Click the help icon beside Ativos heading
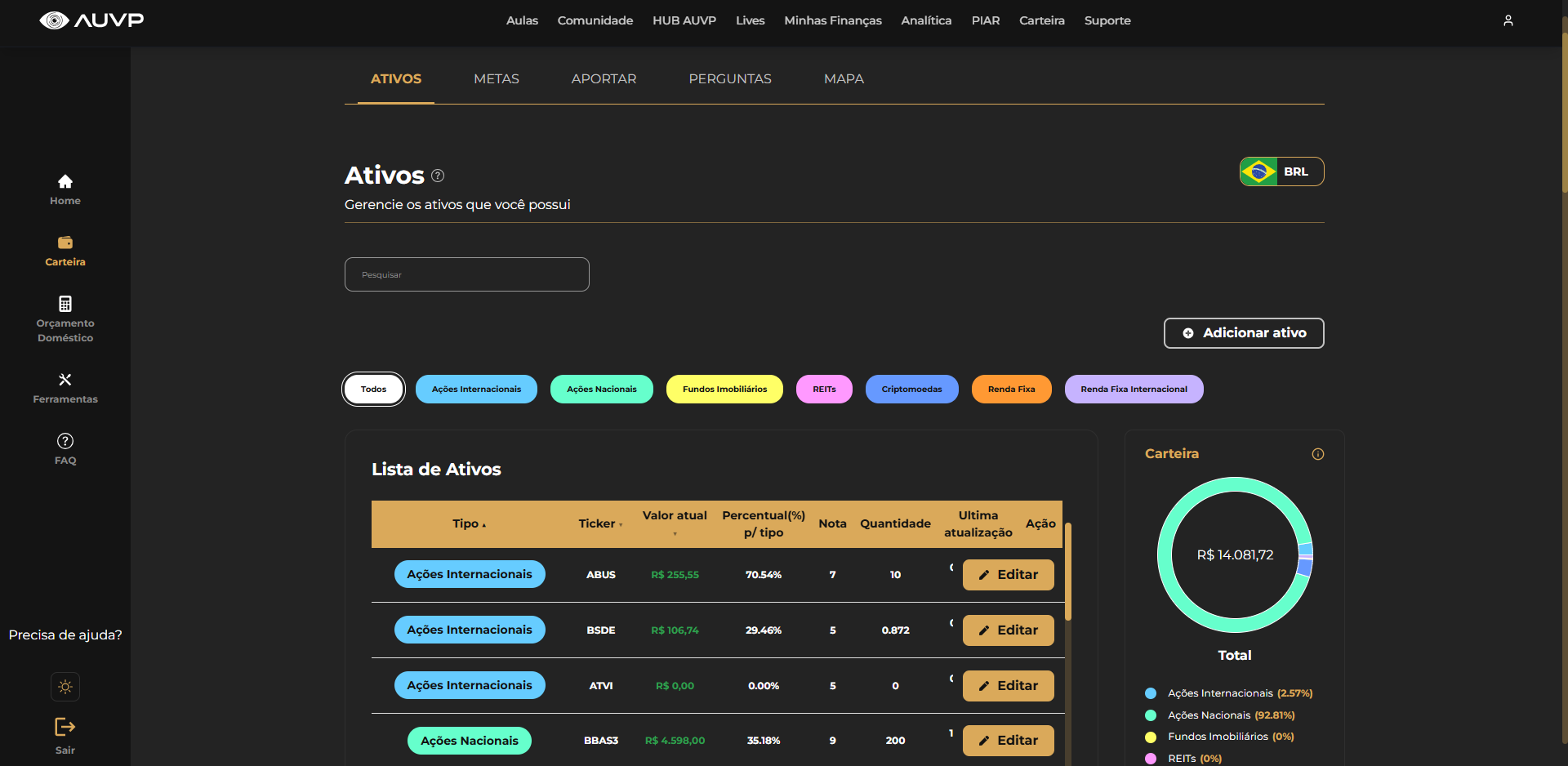 point(438,176)
